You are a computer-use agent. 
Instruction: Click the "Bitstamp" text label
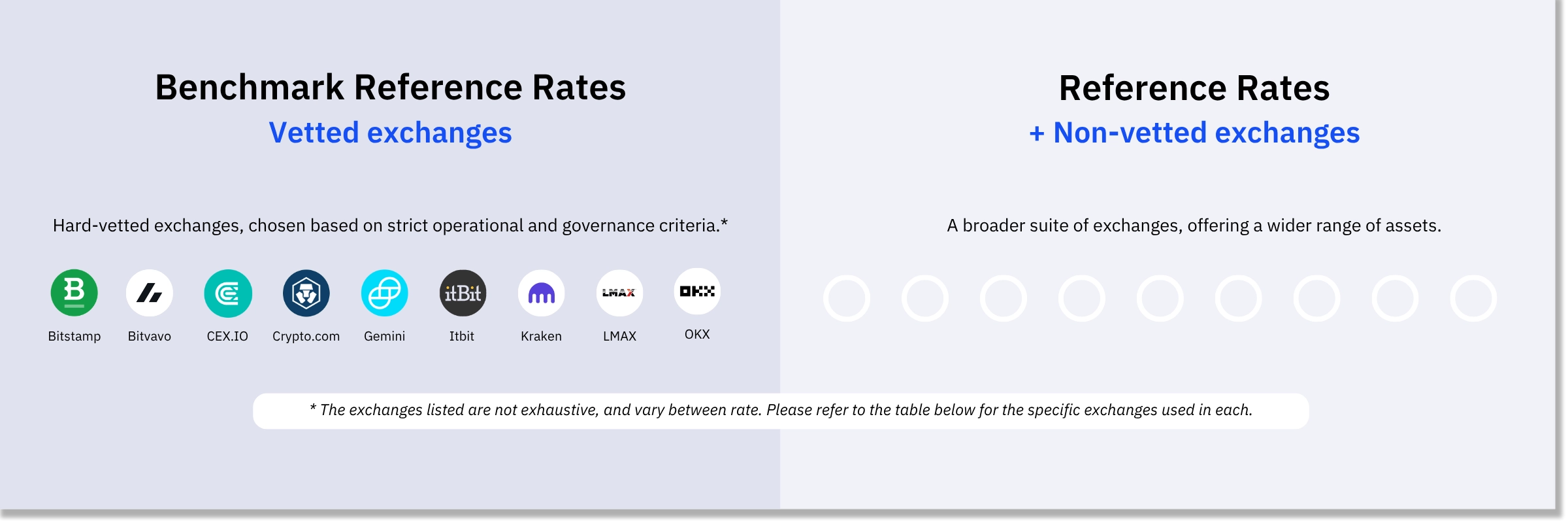click(74, 336)
